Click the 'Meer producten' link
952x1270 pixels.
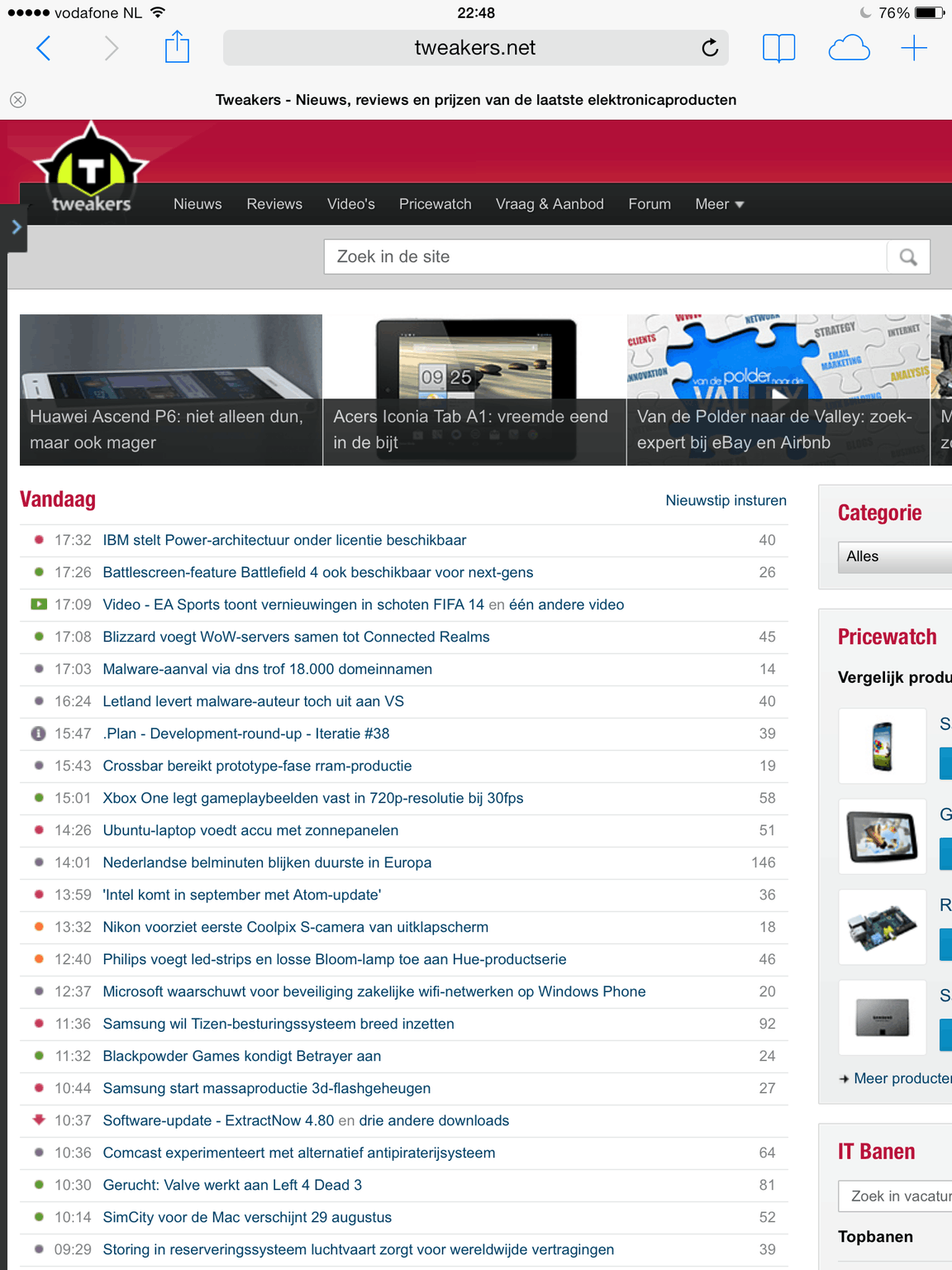click(902, 1079)
